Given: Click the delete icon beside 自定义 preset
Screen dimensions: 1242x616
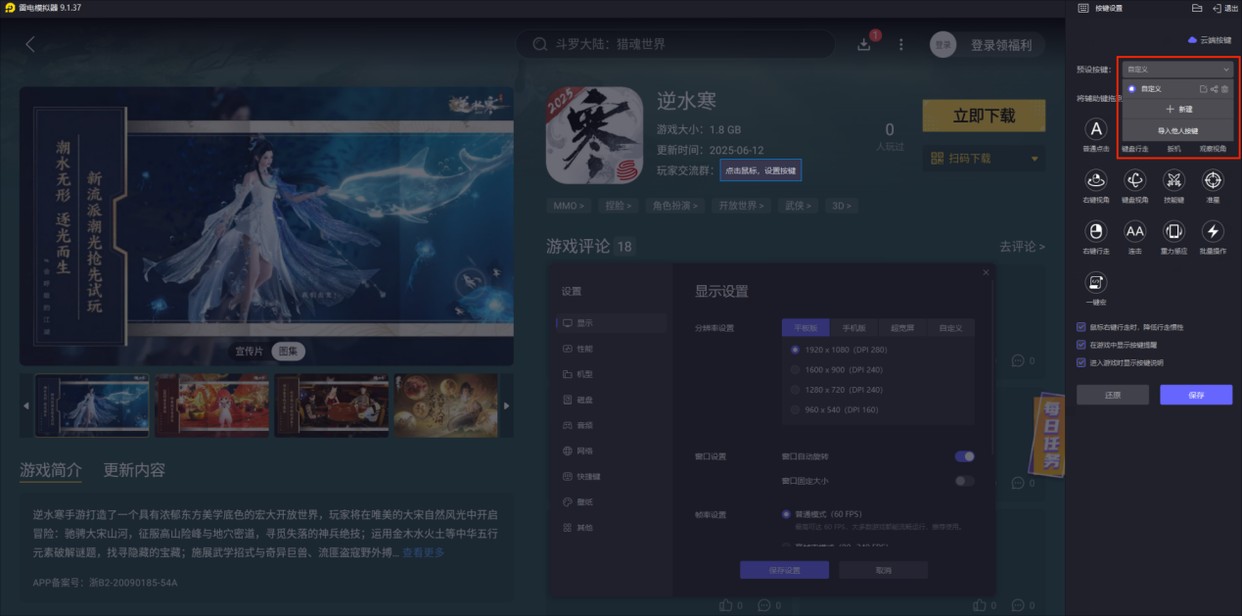Looking at the screenshot, I should tap(1224, 89).
